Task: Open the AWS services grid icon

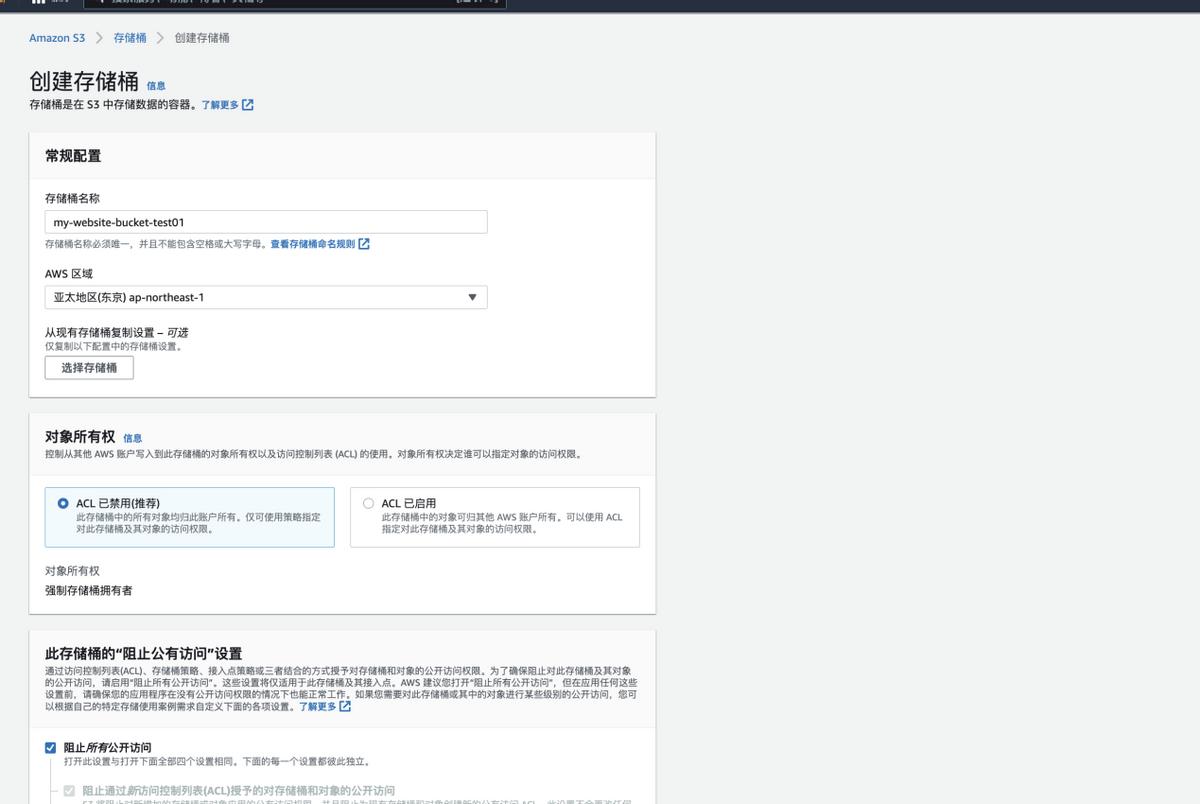Action: [x=40, y=3]
